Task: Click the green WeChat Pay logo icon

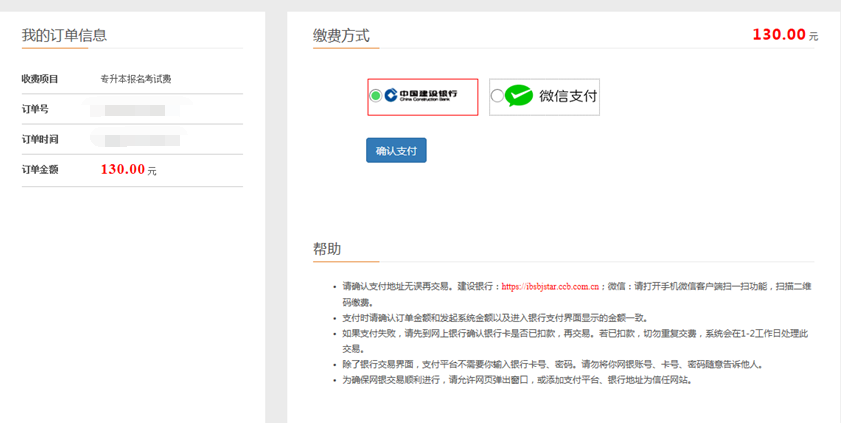Action: pyautogui.click(x=519, y=95)
